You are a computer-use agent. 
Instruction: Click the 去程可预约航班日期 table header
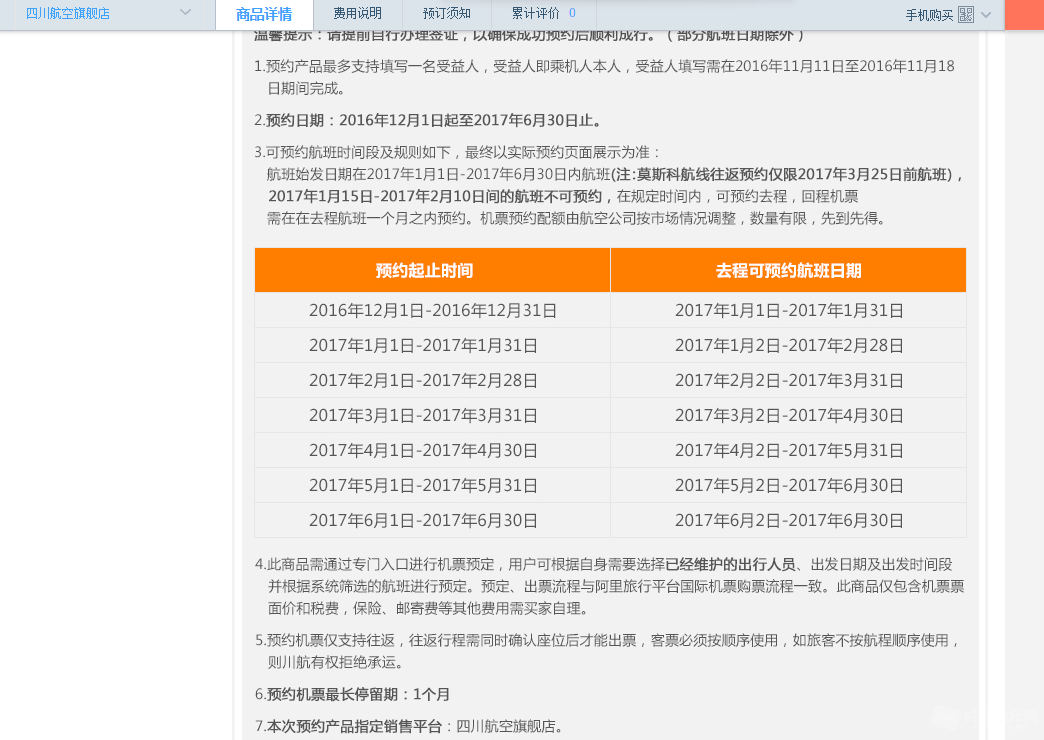[x=788, y=270]
